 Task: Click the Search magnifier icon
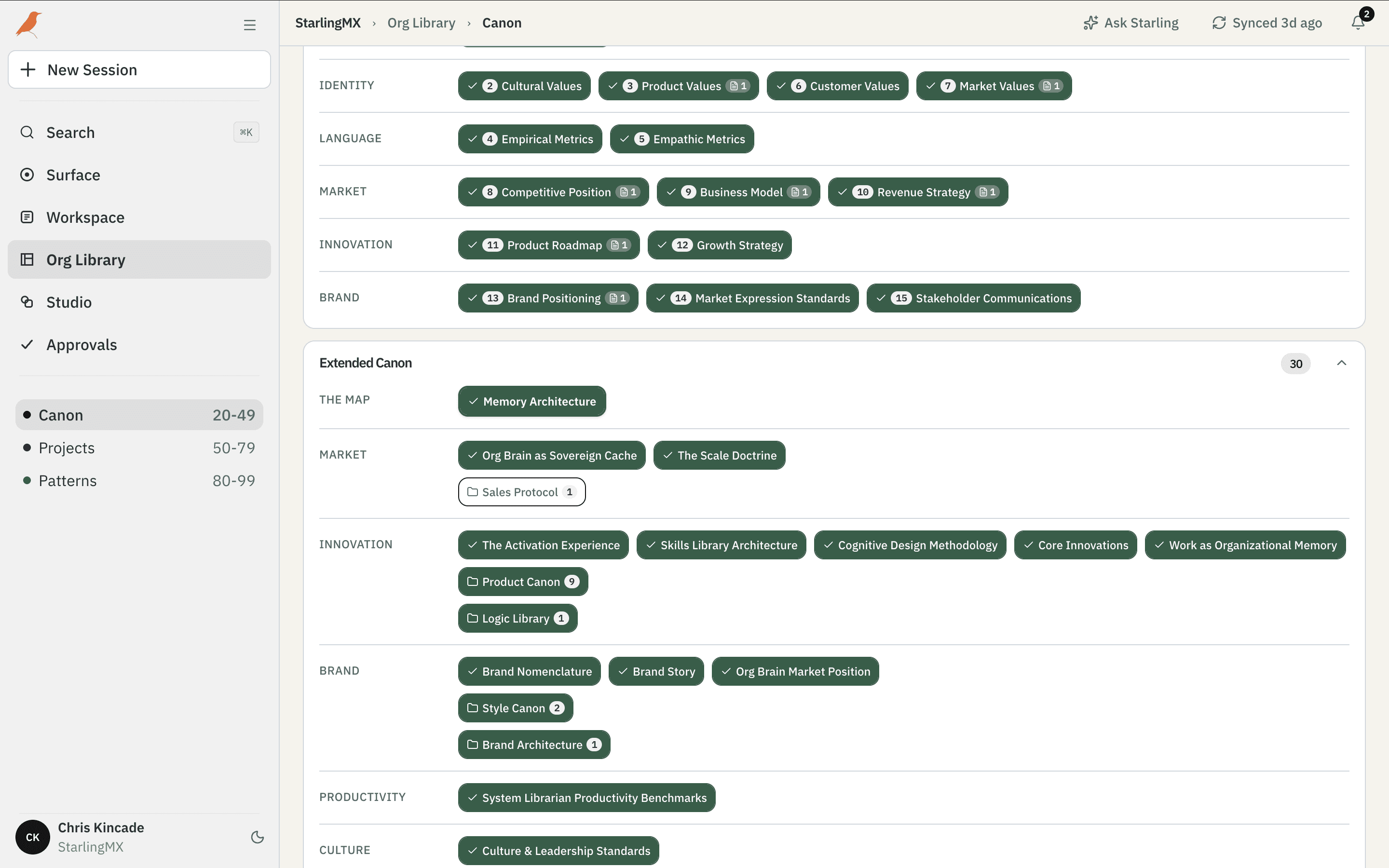coord(27,133)
